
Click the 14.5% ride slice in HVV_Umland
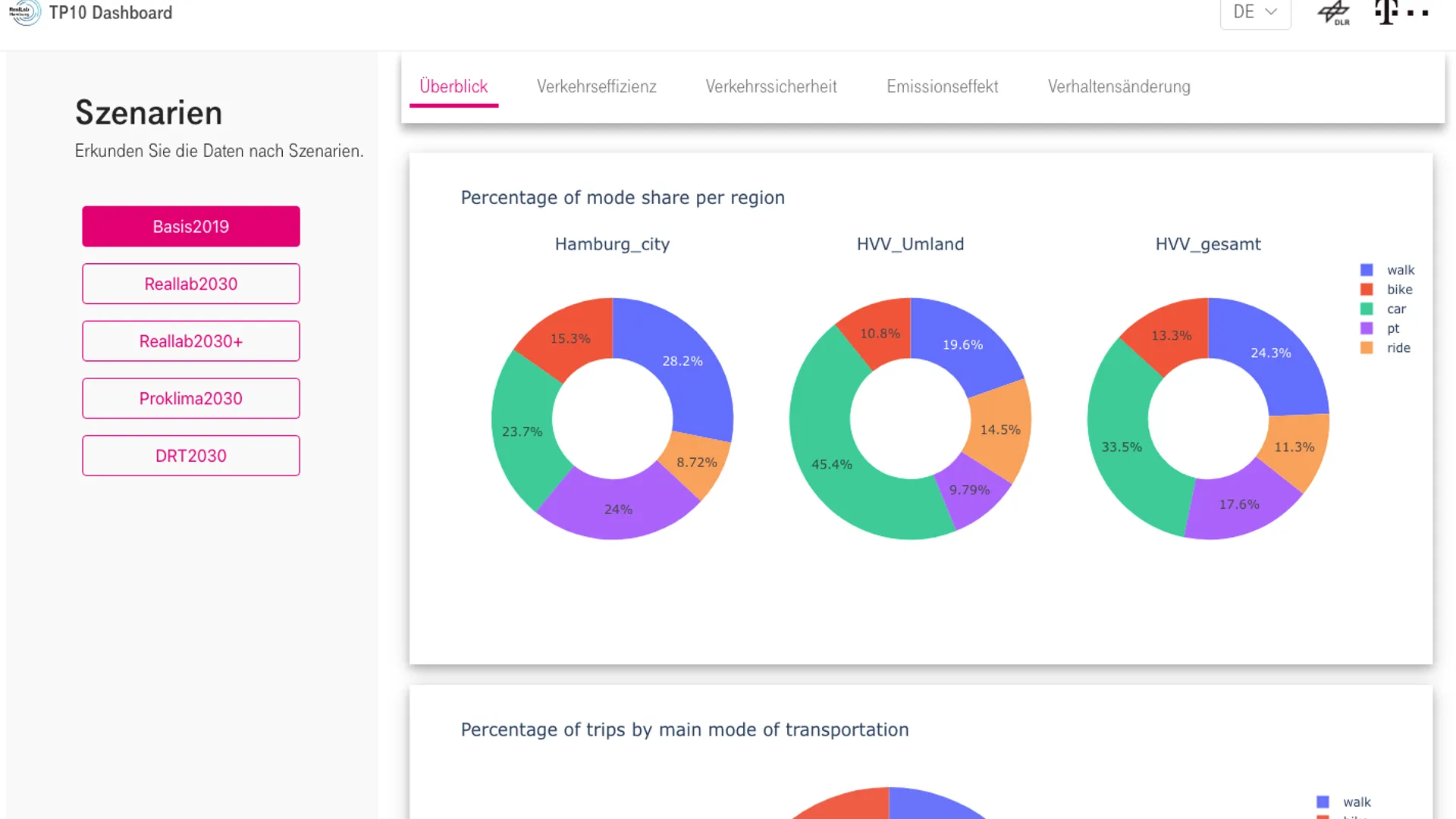(x=1000, y=430)
